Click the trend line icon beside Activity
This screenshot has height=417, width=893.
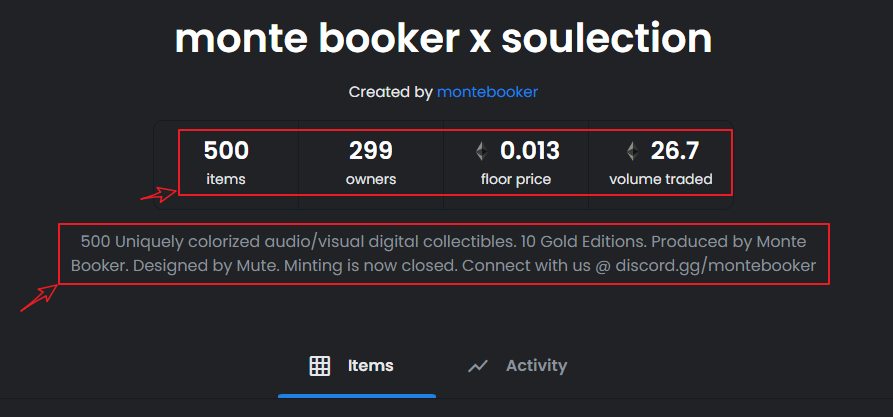coord(478,366)
